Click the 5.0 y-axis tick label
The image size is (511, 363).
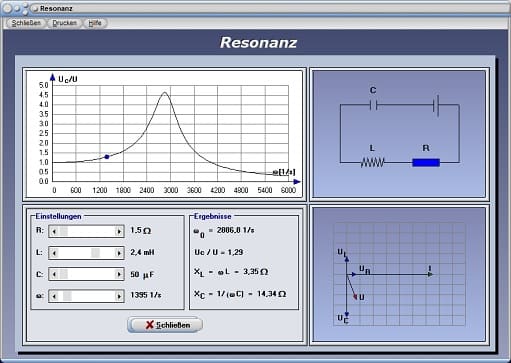pos(44,85)
